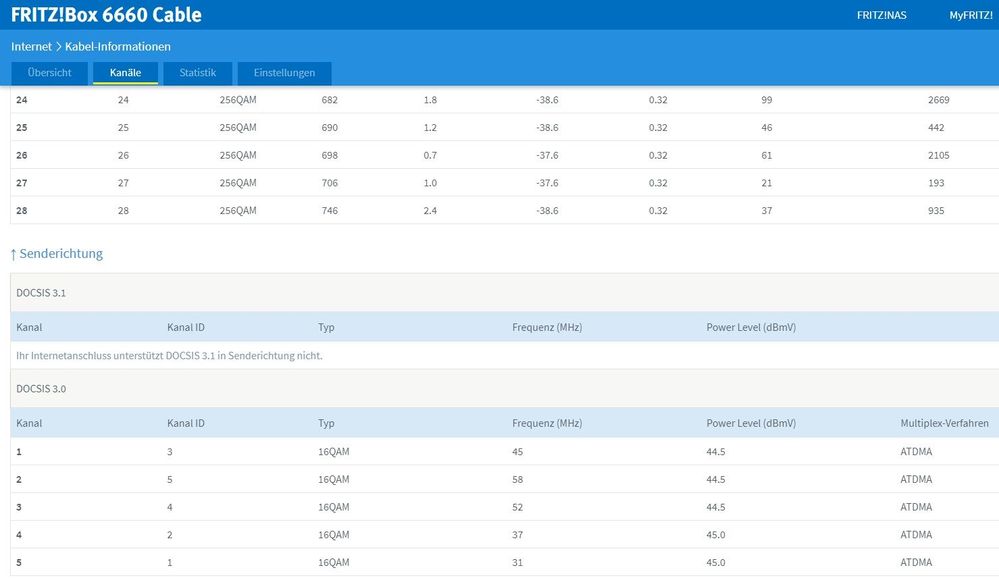Select the Kanäle tab

[126, 73]
